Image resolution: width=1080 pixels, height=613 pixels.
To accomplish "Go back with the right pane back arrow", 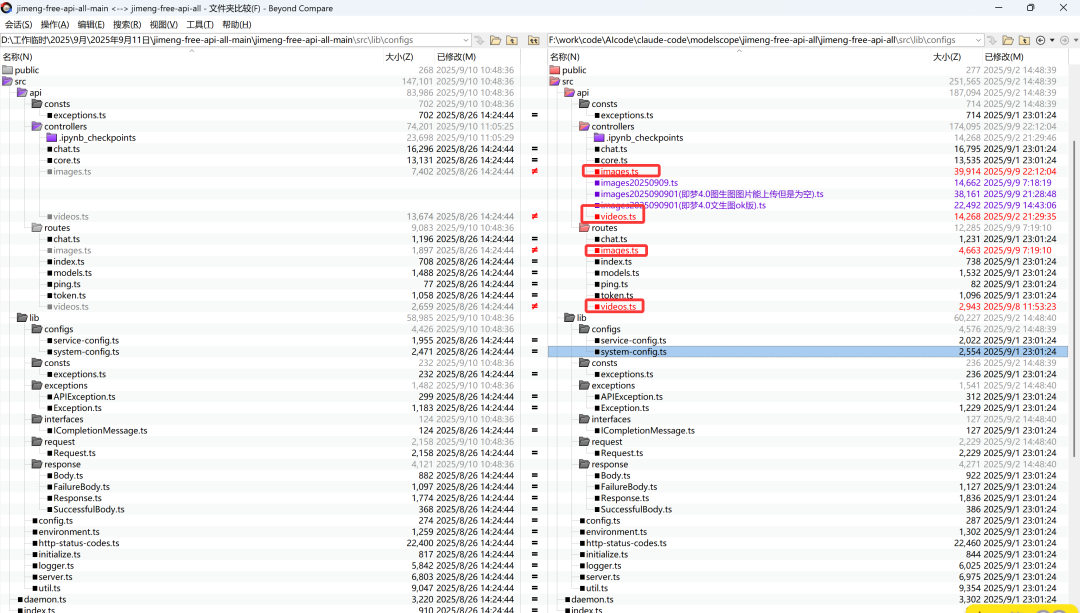I will [x=1041, y=41].
